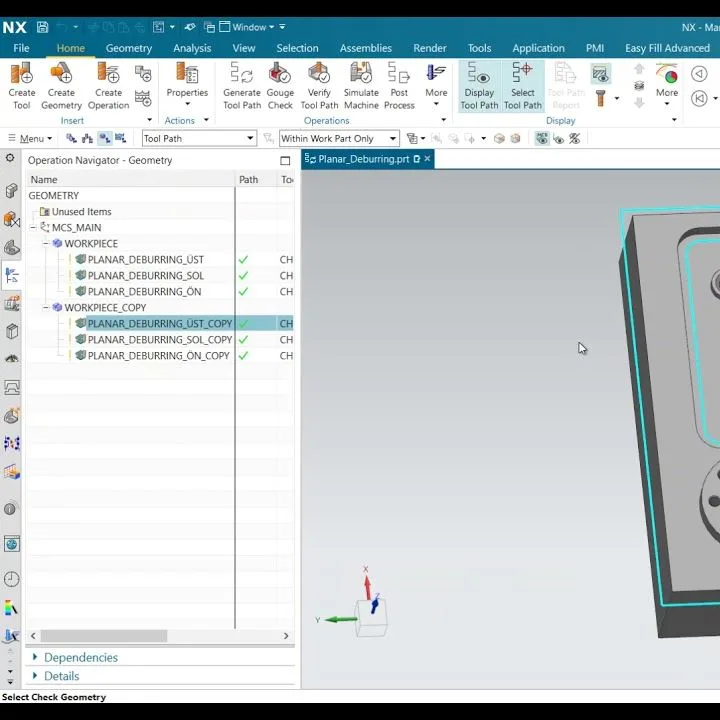Click the switch window icon beside Window

(x=209, y=27)
